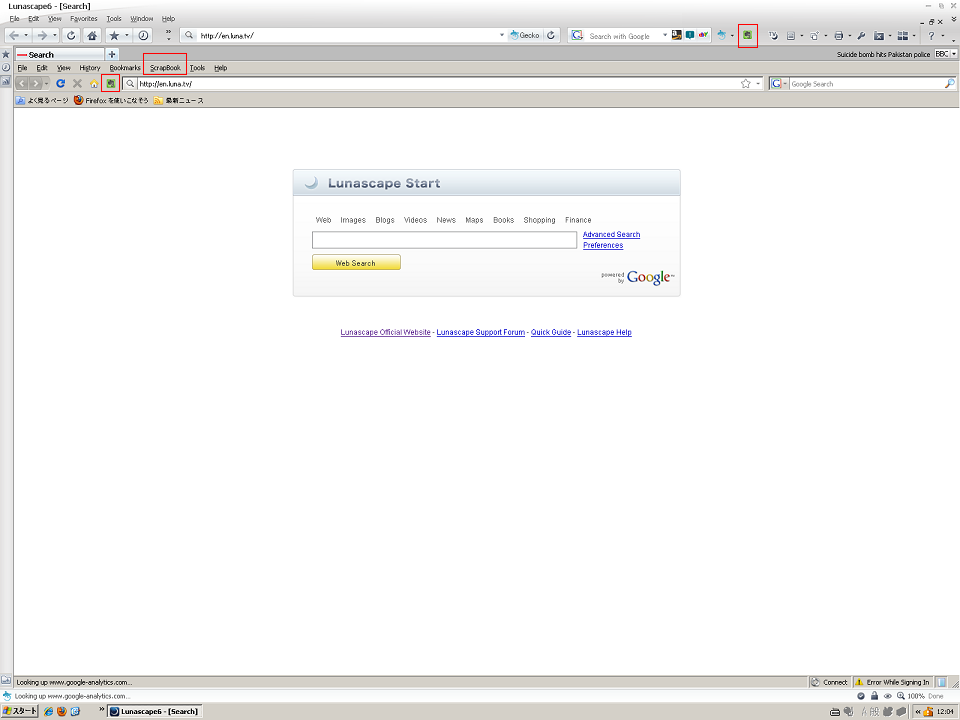
Task: Open Favorites sidebar star icon
Action: [6, 54]
